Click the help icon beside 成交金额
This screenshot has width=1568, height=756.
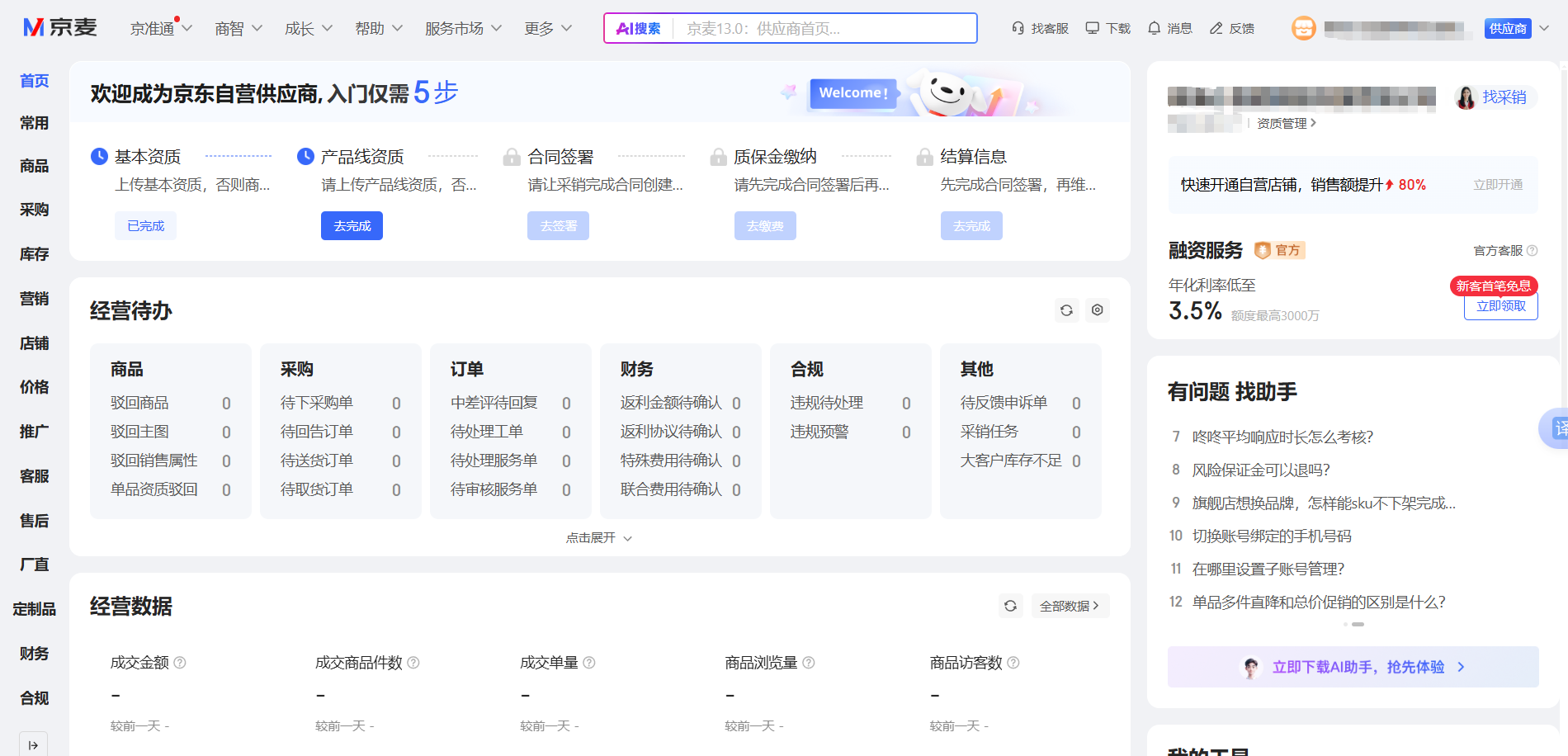point(180,663)
